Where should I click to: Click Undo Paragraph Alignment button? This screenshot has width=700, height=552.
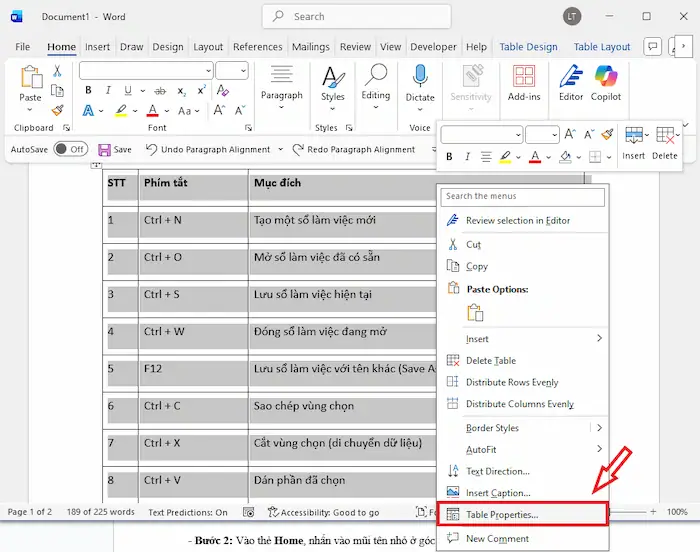tap(208, 149)
